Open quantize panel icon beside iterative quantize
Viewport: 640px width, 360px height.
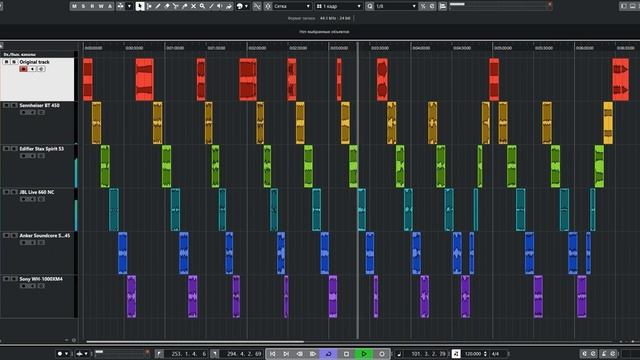[x=432, y=6]
